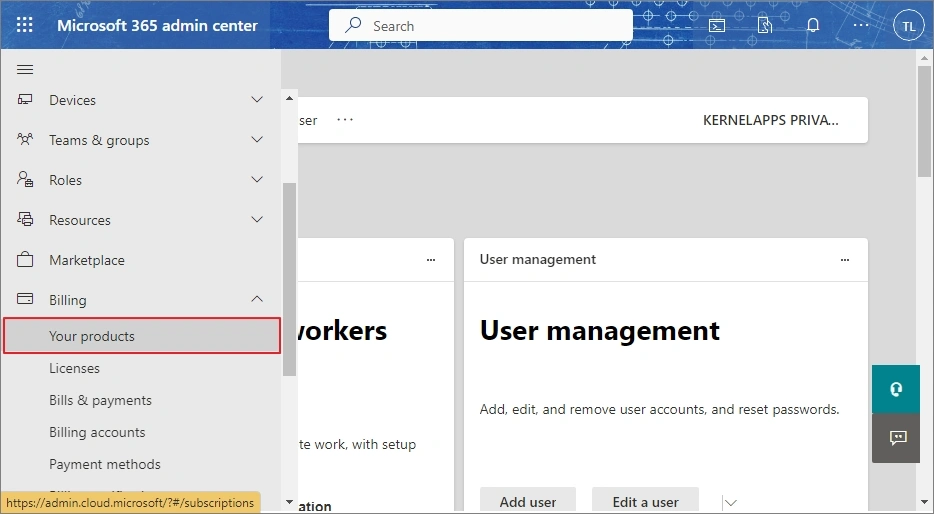Open the dropdown chevron beside Edit a user
934x514 pixels.
[731, 503]
